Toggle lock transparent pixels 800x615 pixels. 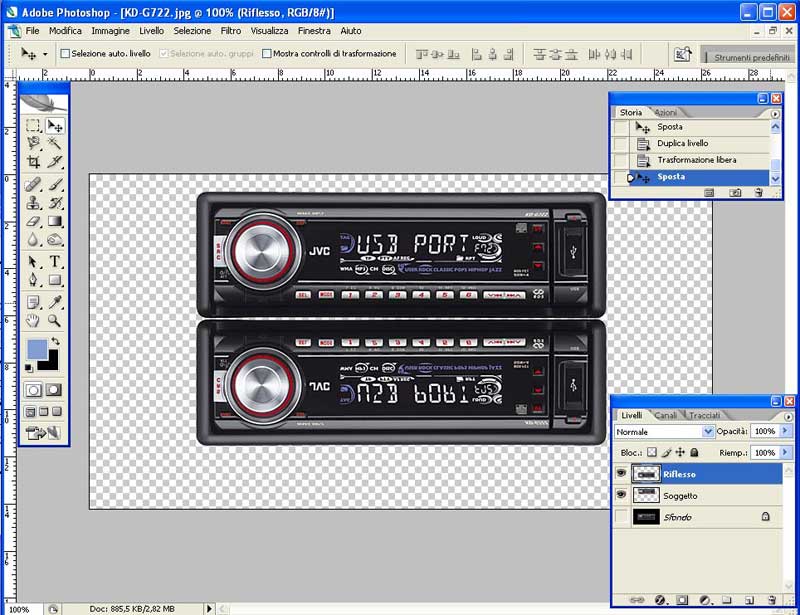click(x=652, y=452)
